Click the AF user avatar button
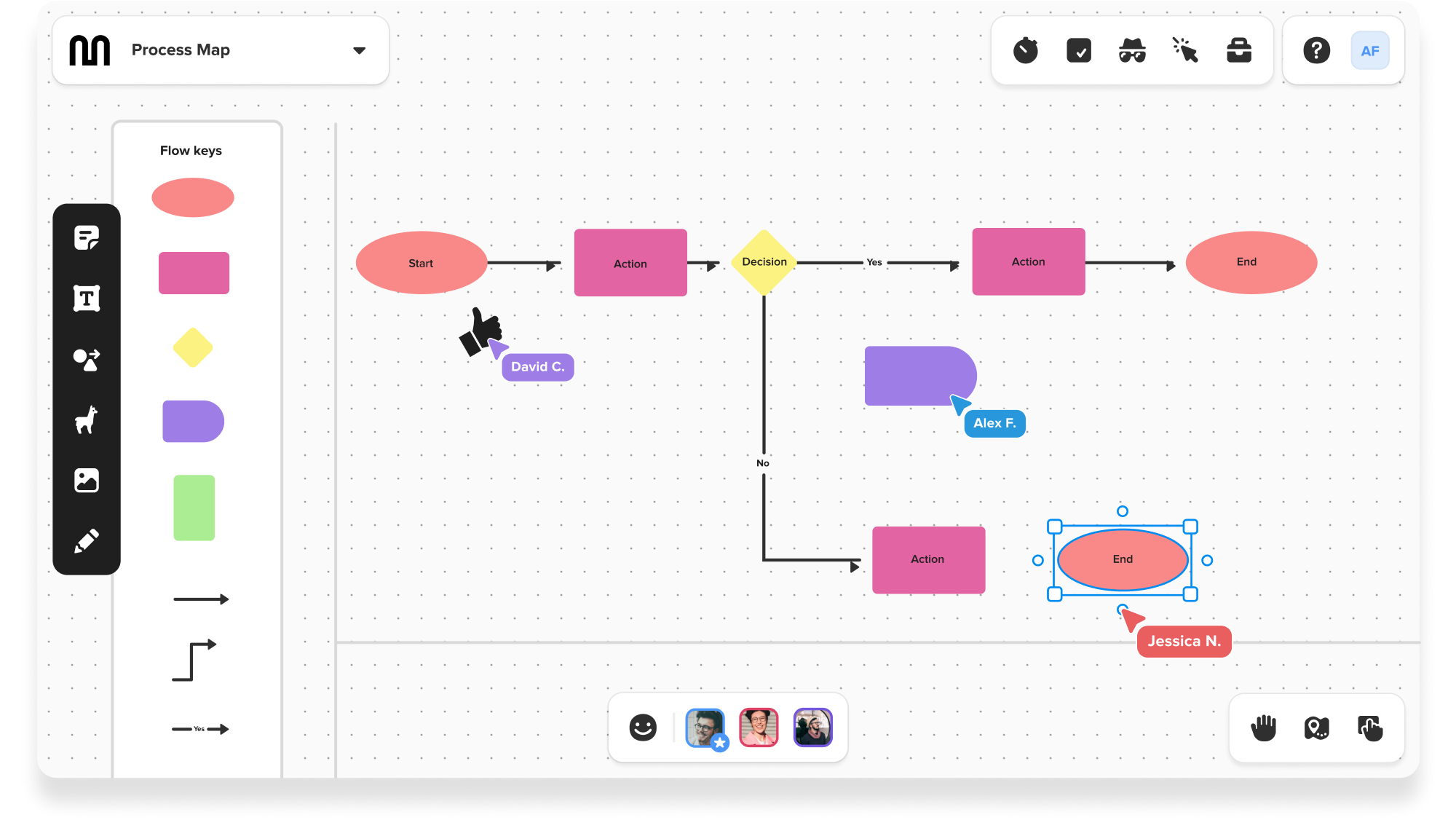The width and height of the screenshot is (1456, 820). (1370, 50)
